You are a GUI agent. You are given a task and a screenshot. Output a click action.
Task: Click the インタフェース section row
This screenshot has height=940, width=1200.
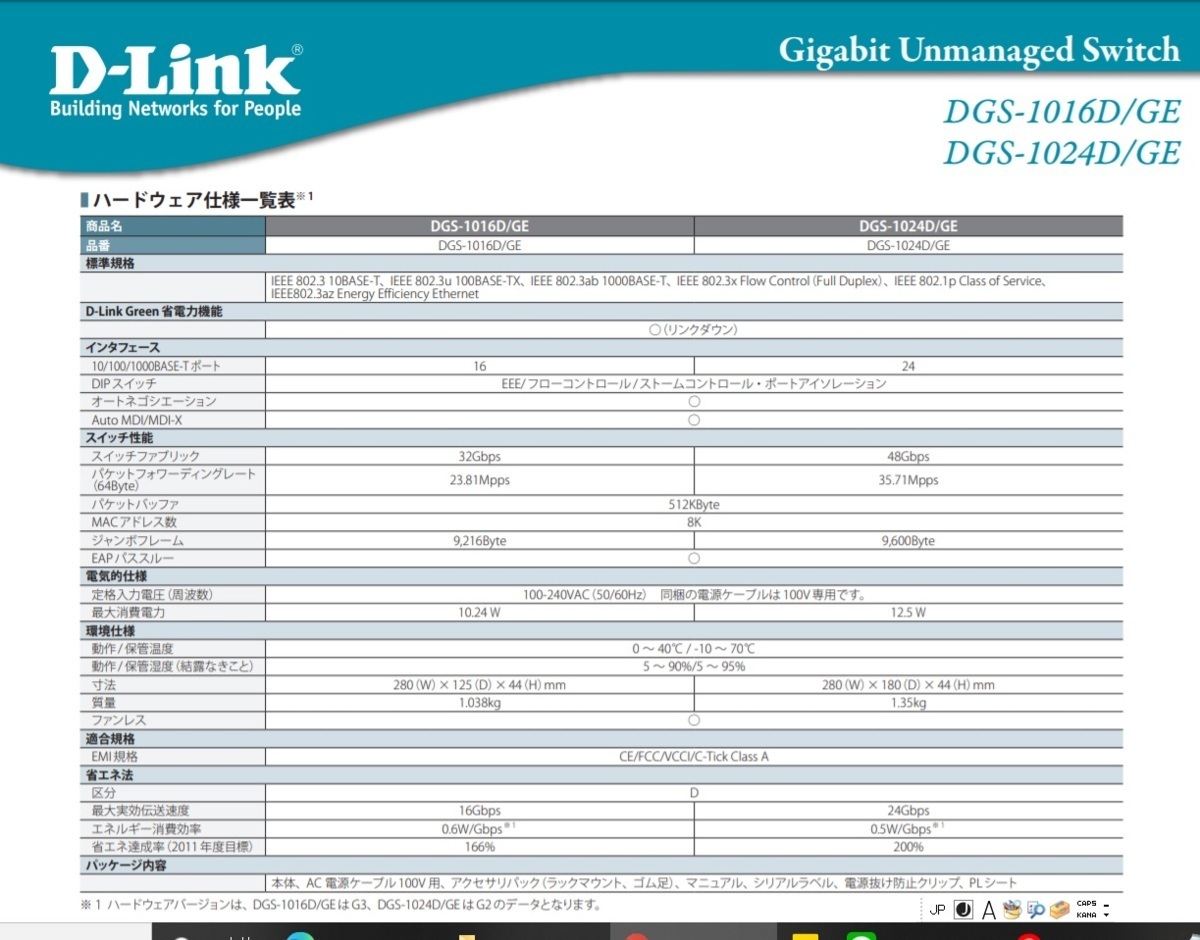point(601,347)
